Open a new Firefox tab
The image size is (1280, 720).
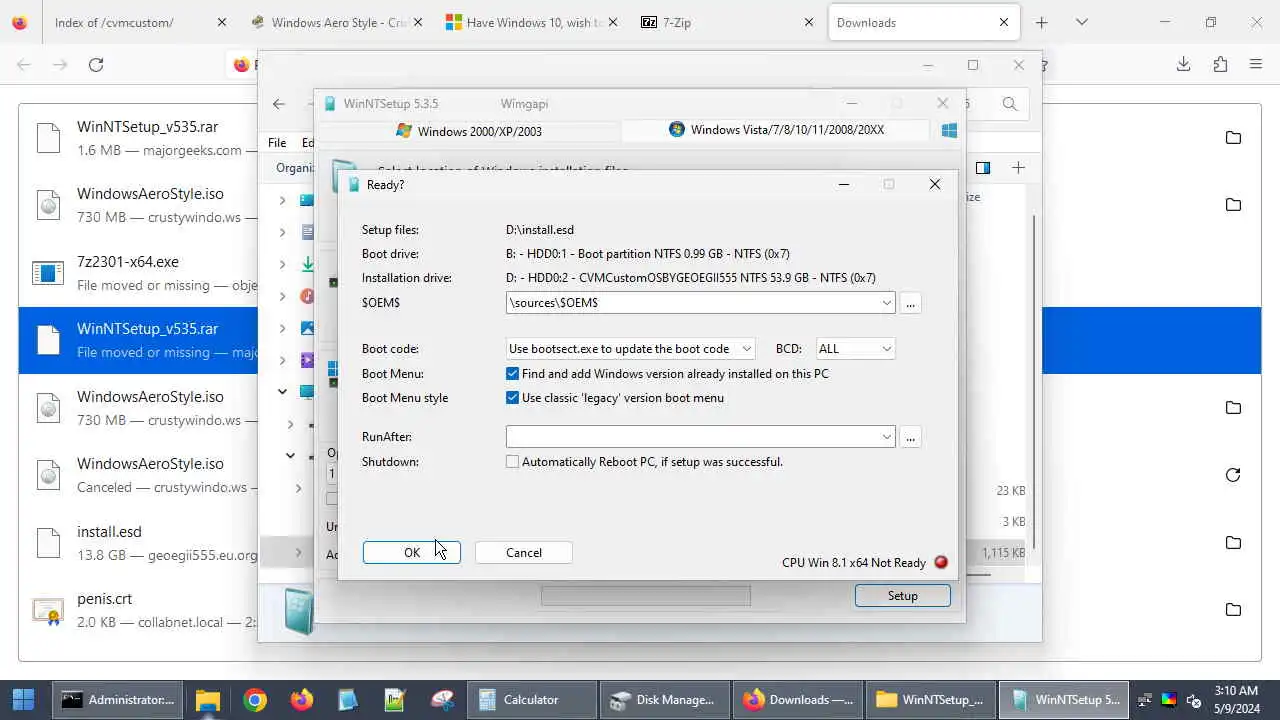(1041, 22)
